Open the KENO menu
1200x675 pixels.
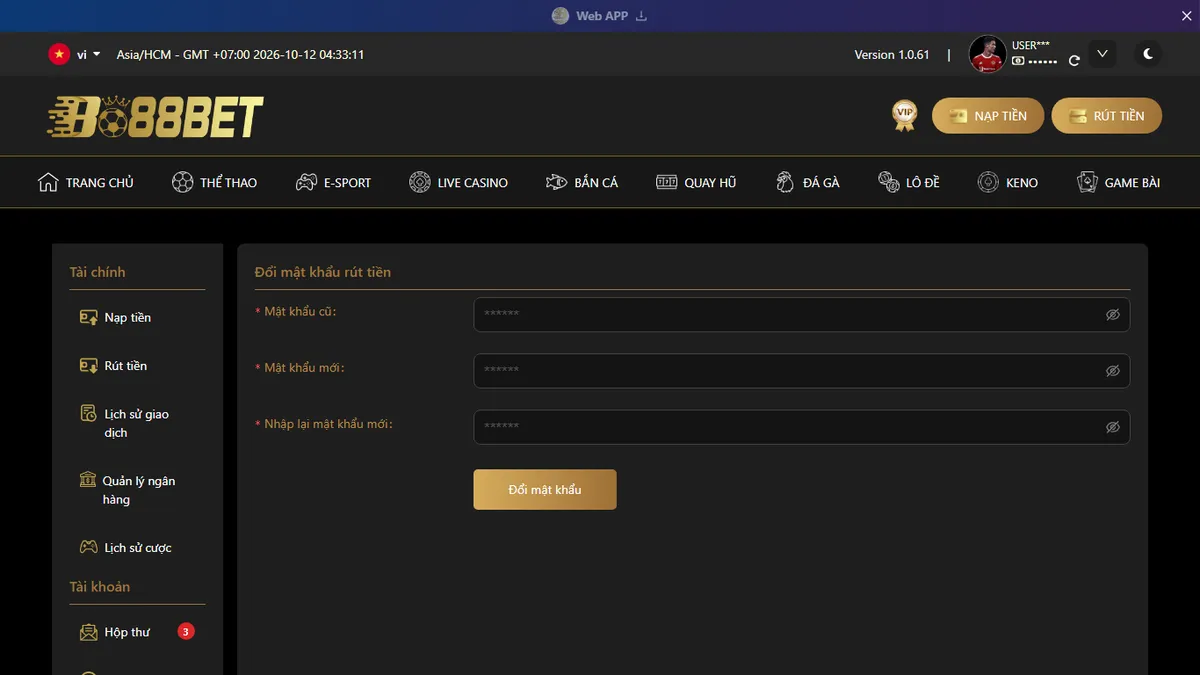pos(1008,182)
